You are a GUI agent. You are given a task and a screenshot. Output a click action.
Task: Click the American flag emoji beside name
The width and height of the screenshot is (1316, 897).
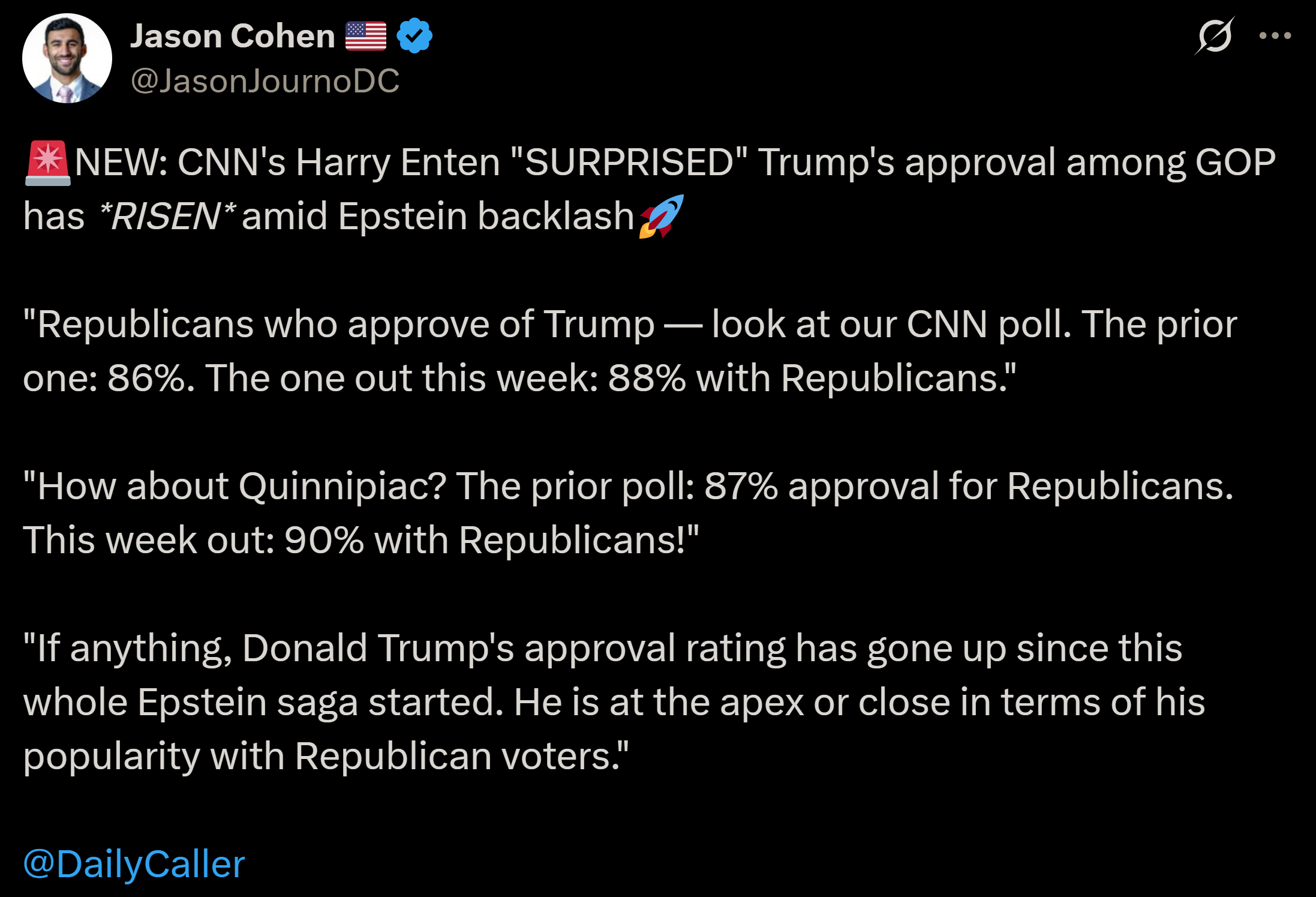[366, 36]
